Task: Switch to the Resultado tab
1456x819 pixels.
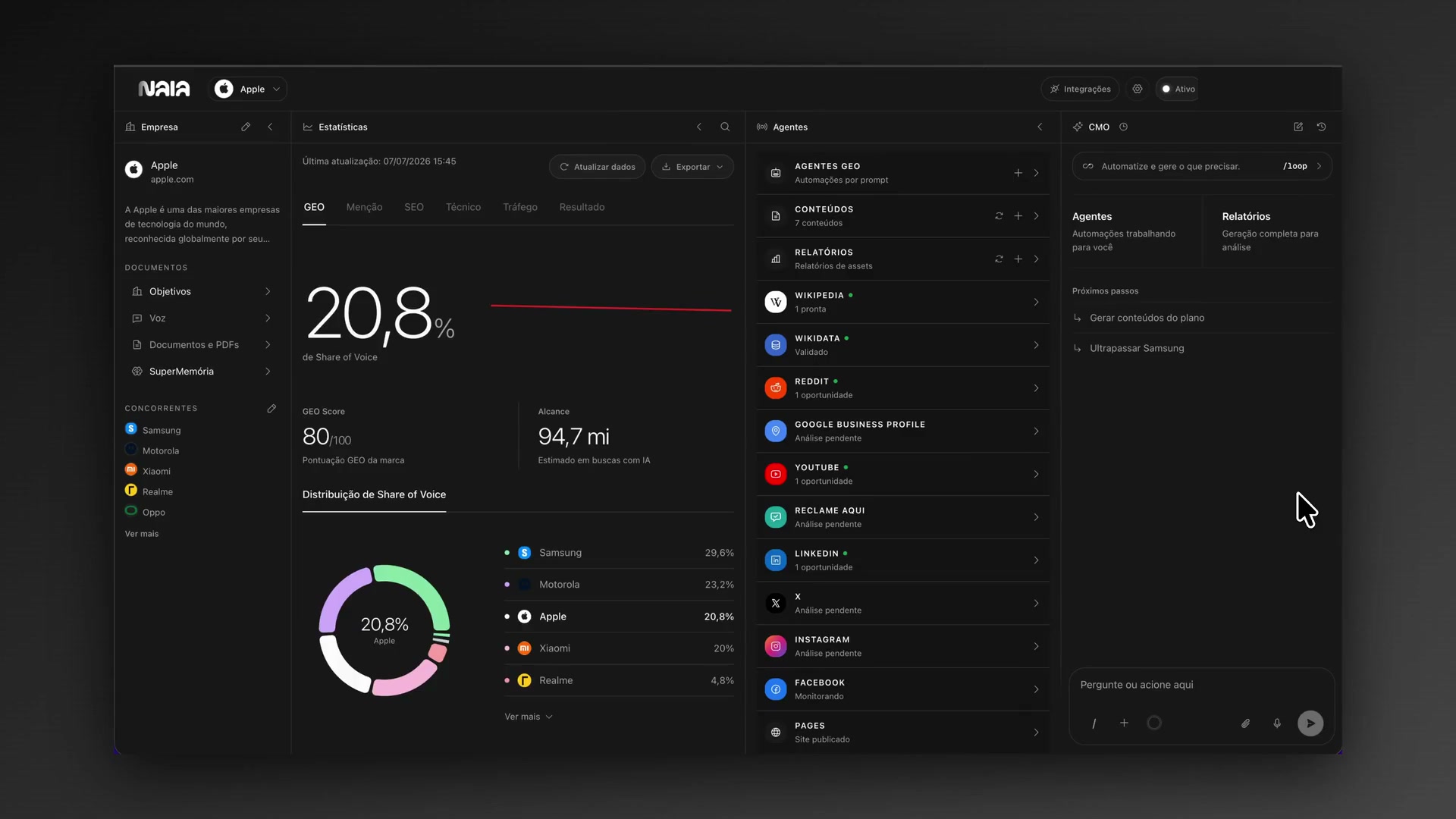Action: click(x=582, y=207)
